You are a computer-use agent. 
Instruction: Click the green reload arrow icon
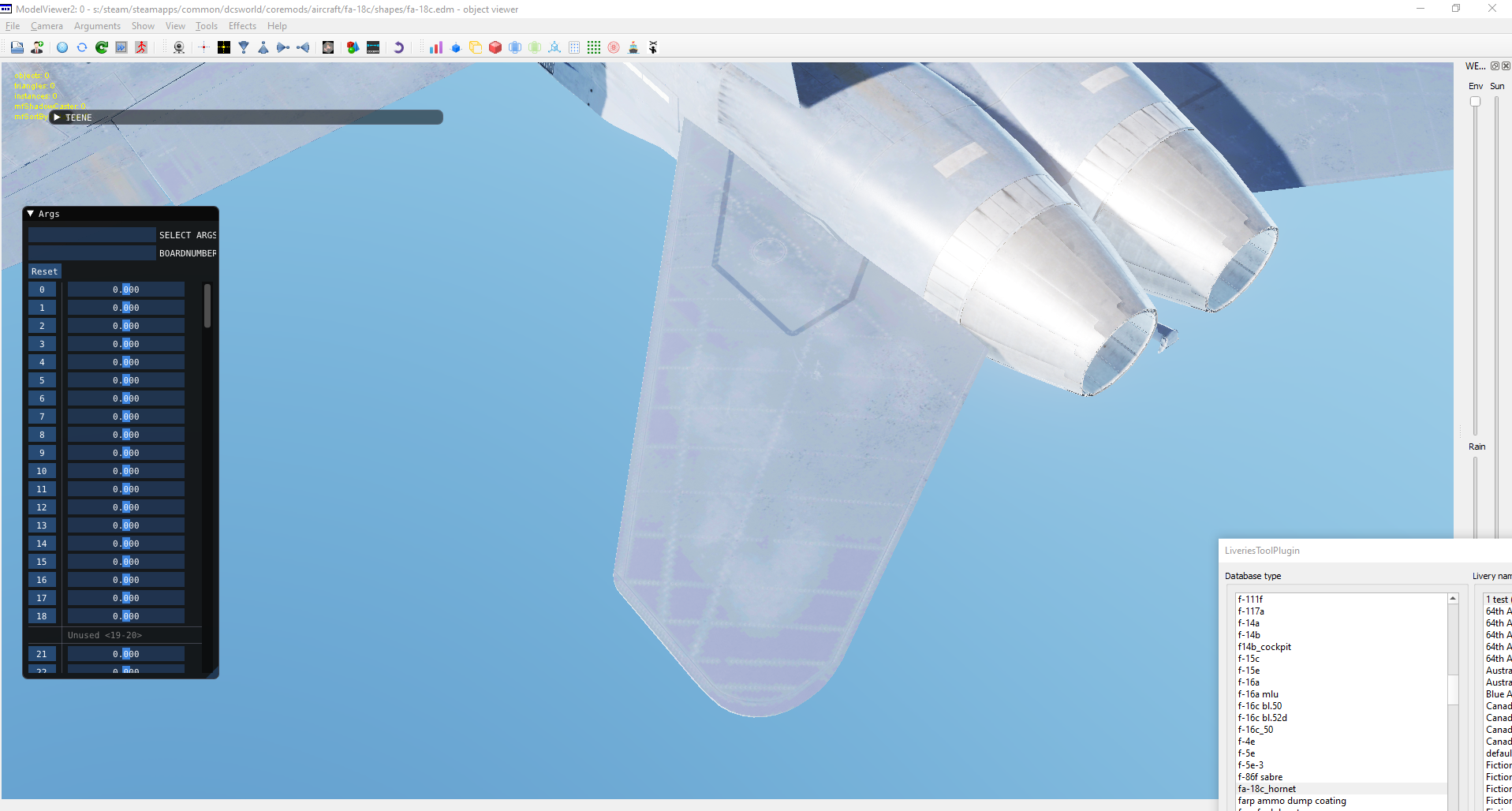(x=102, y=47)
